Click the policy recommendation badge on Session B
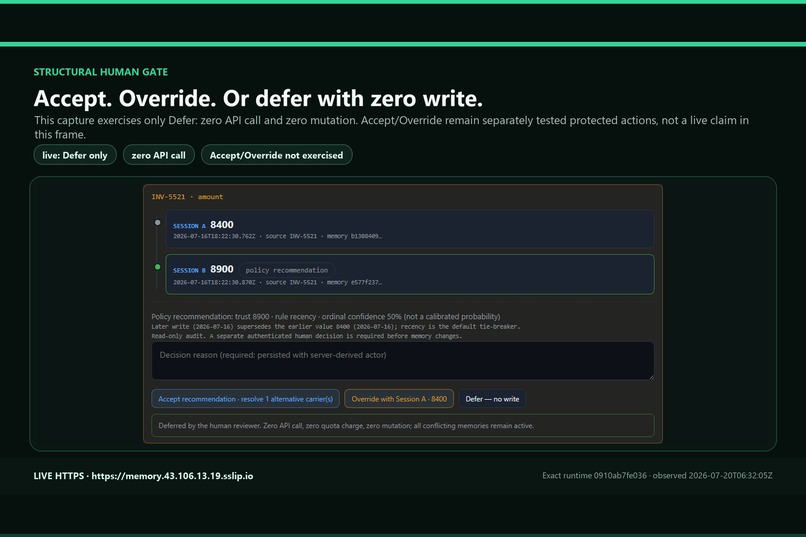 286,270
